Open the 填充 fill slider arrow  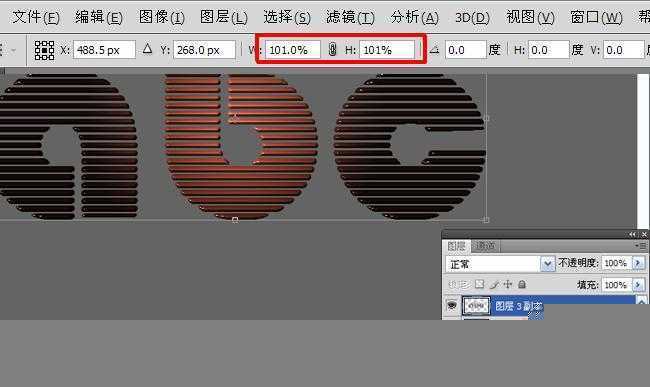638,285
